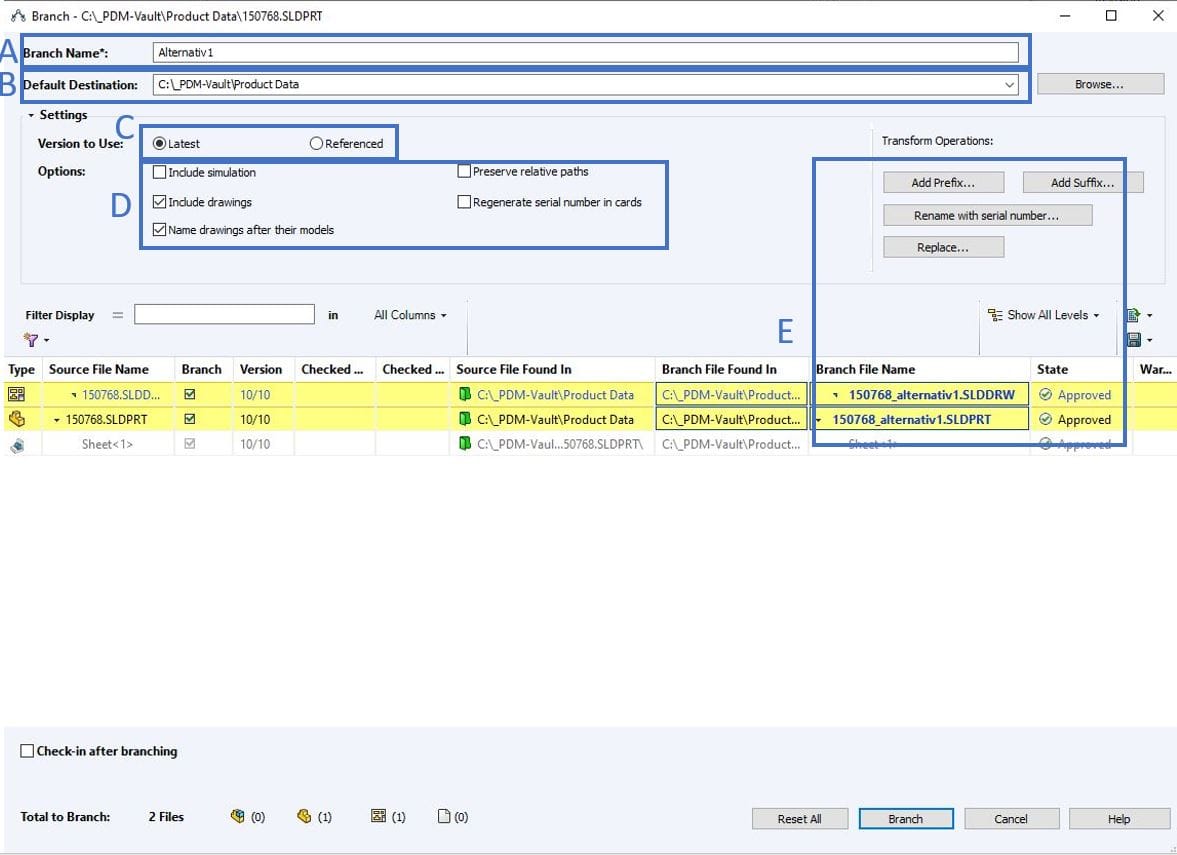Enable Preserve relative paths option
Image resolution: width=1177 pixels, height=855 pixels.
click(x=464, y=172)
